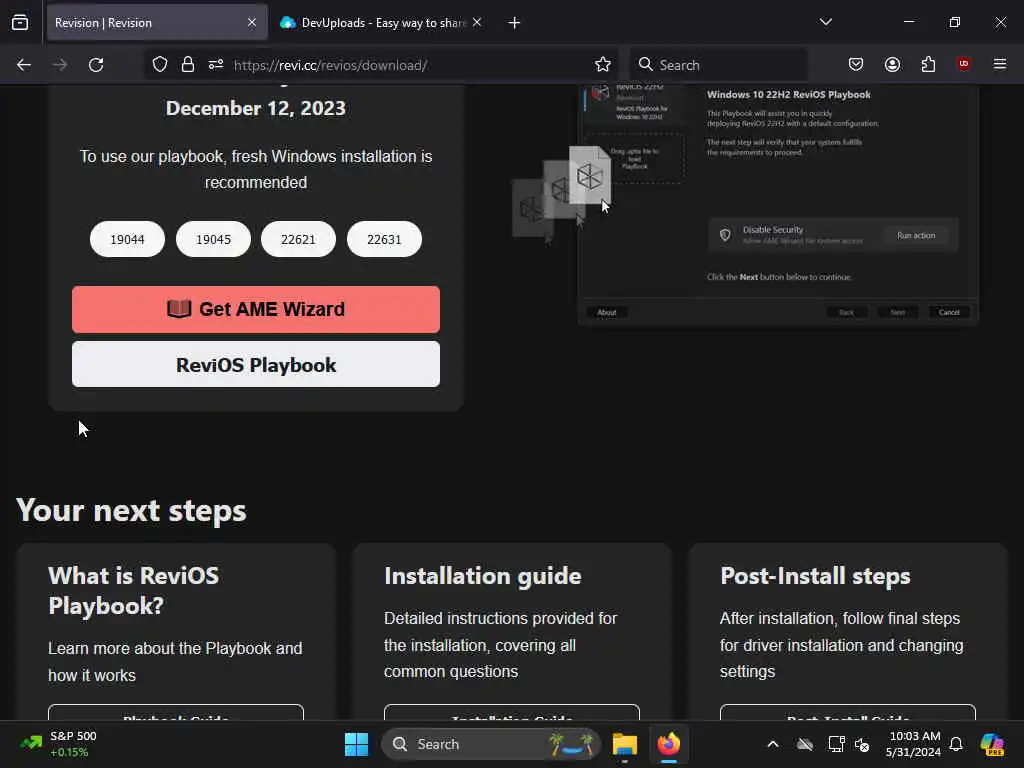The height and width of the screenshot is (768, 1024).
Task: Open a new tab with plus button
Action: pyautogui.click(x=514, y=23)
